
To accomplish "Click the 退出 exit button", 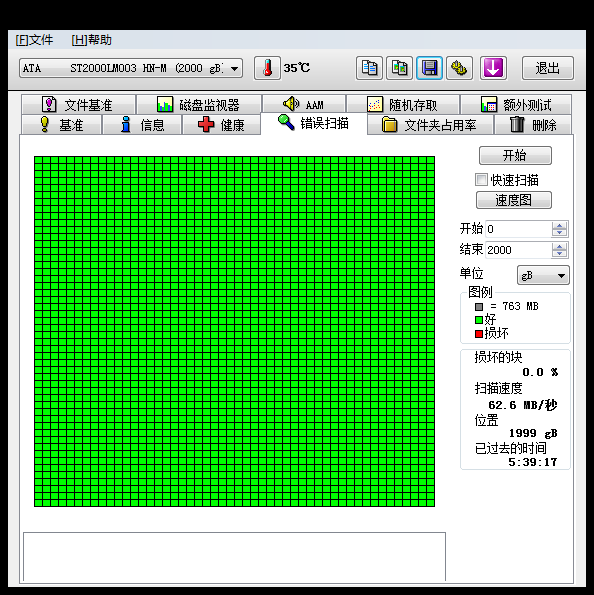I will pos(547,68).
